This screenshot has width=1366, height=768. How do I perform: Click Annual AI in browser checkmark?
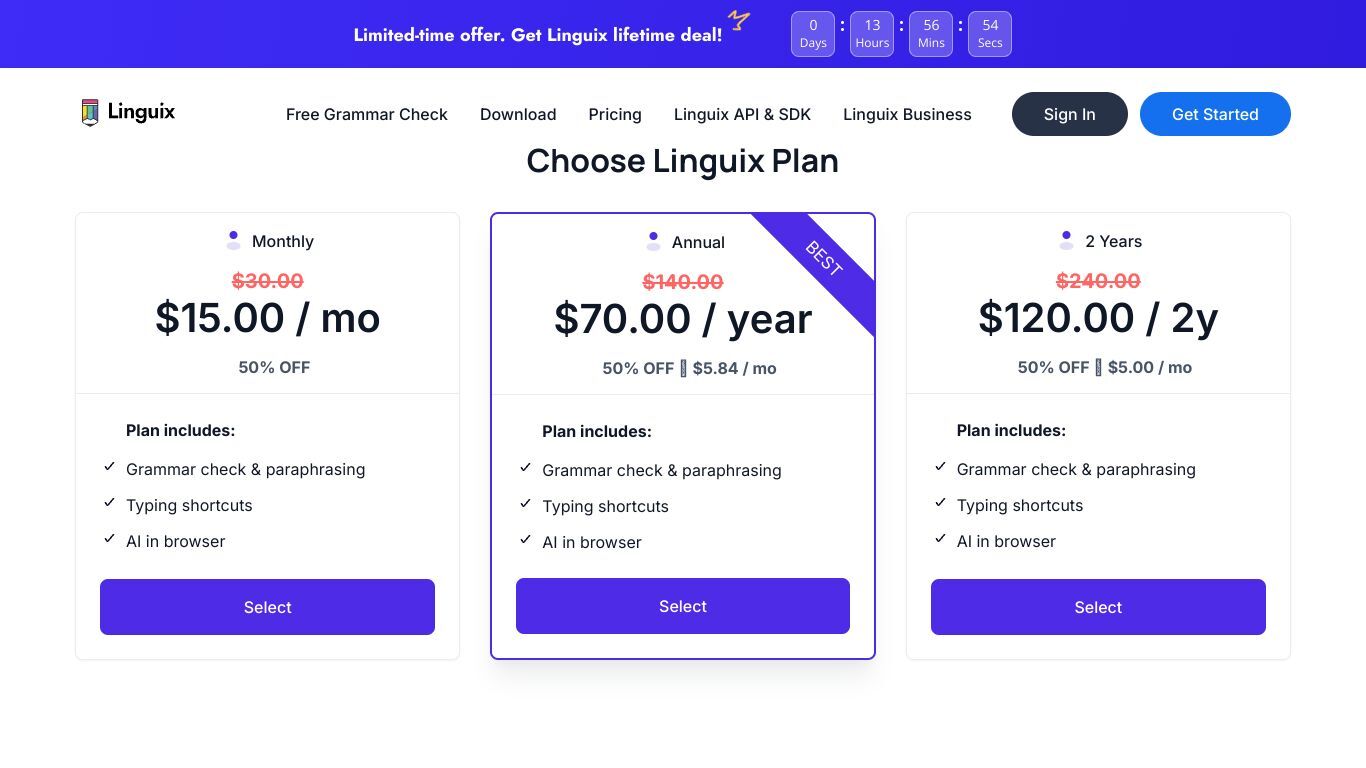click(x=525, y=540)
